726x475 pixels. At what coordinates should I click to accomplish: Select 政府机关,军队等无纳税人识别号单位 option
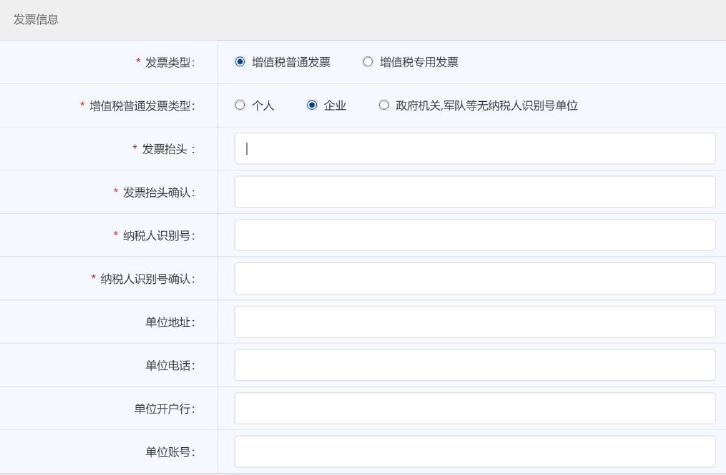[x=384, y=106]
